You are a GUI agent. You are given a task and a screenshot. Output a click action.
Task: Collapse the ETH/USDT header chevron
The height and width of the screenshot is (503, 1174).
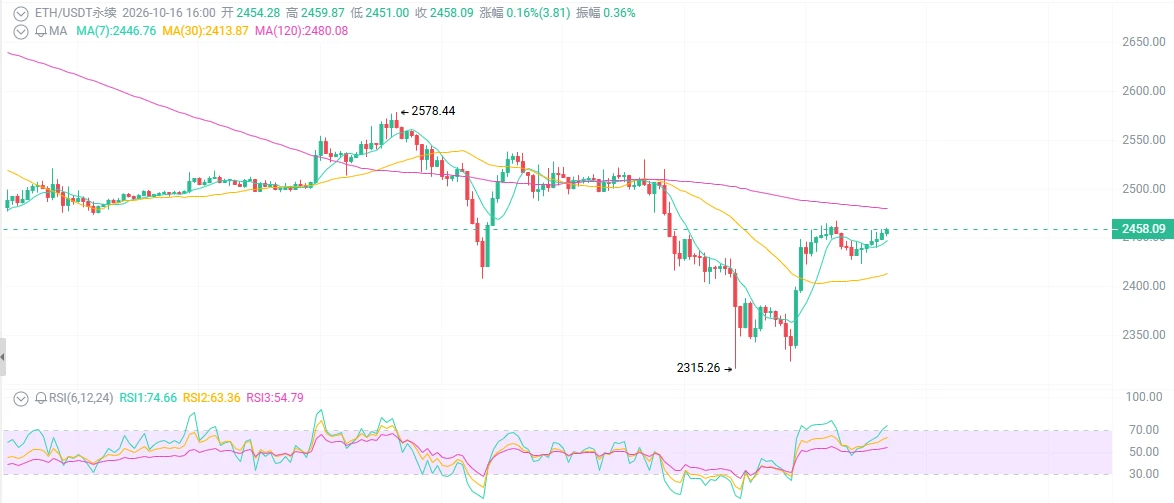click(x=22, y=13)
